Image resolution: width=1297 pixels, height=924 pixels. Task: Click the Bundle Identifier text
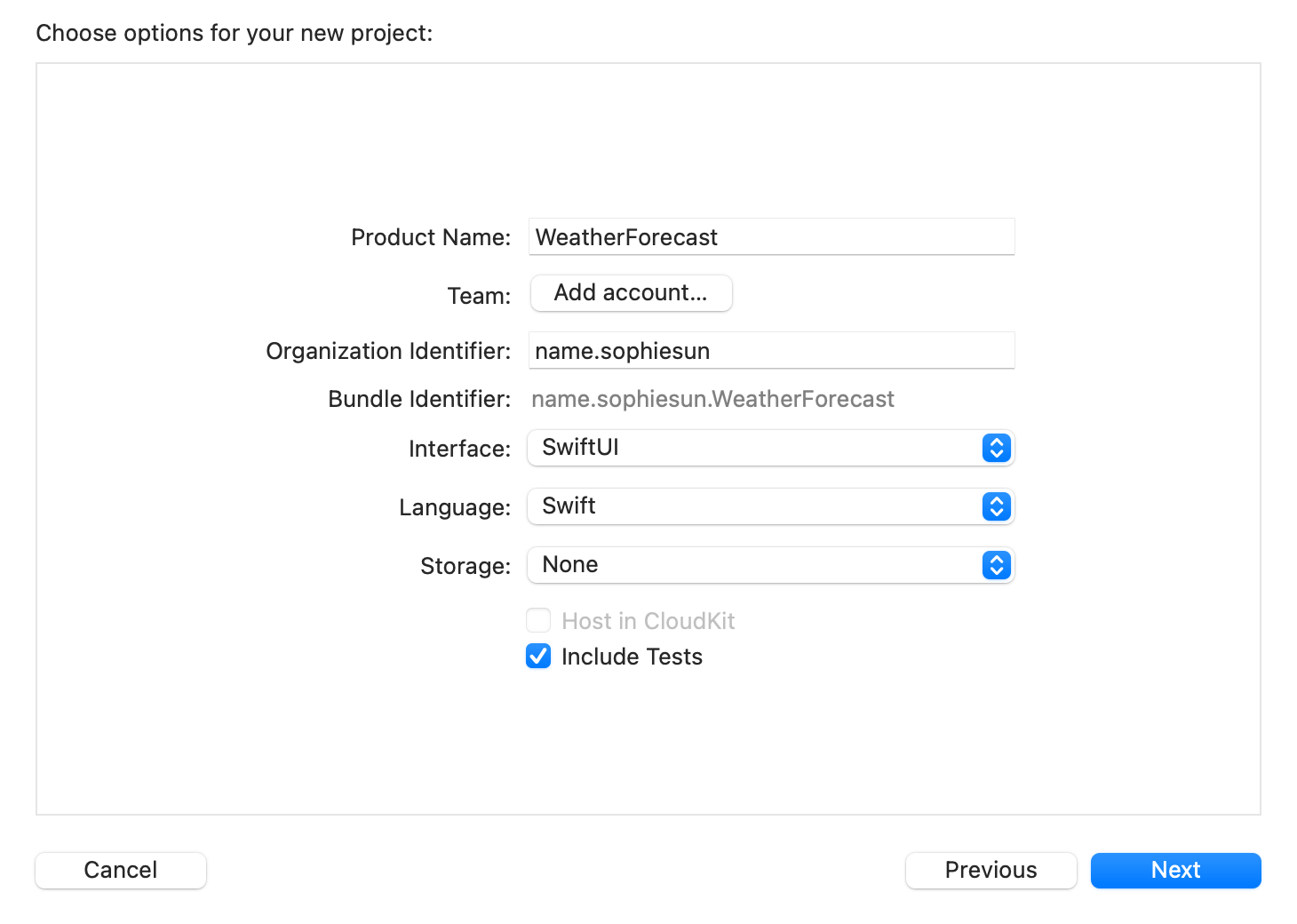[x=712, y=399]
